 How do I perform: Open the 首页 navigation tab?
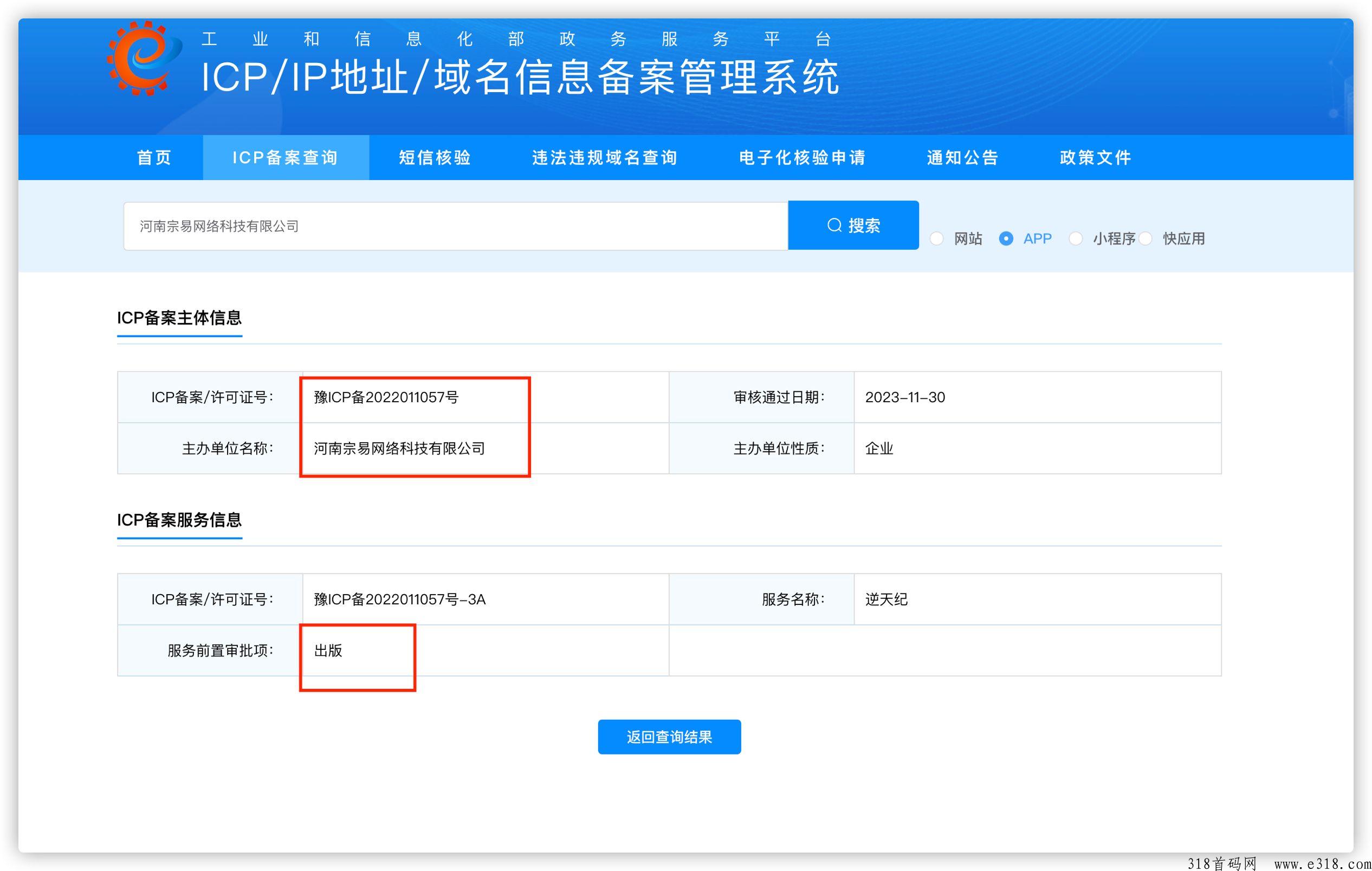pos(154,157)
